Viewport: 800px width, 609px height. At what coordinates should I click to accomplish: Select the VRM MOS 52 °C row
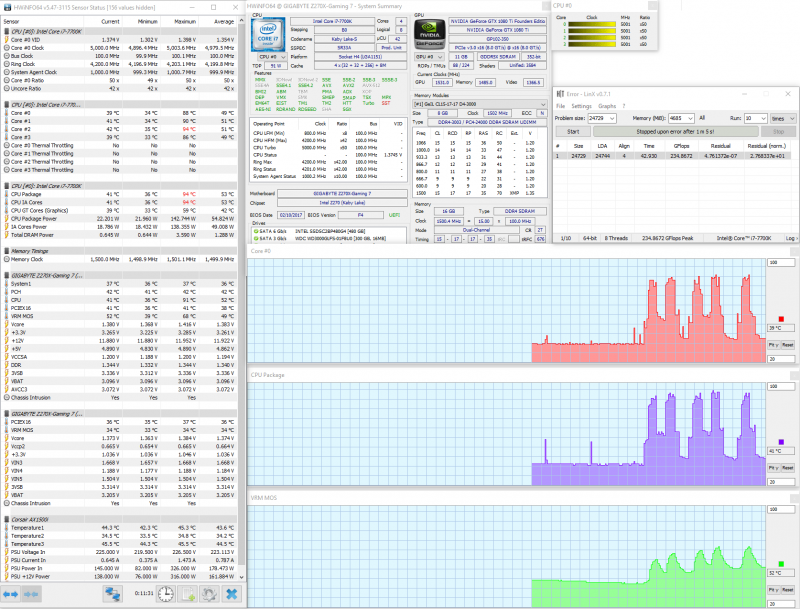pos(120,317)
